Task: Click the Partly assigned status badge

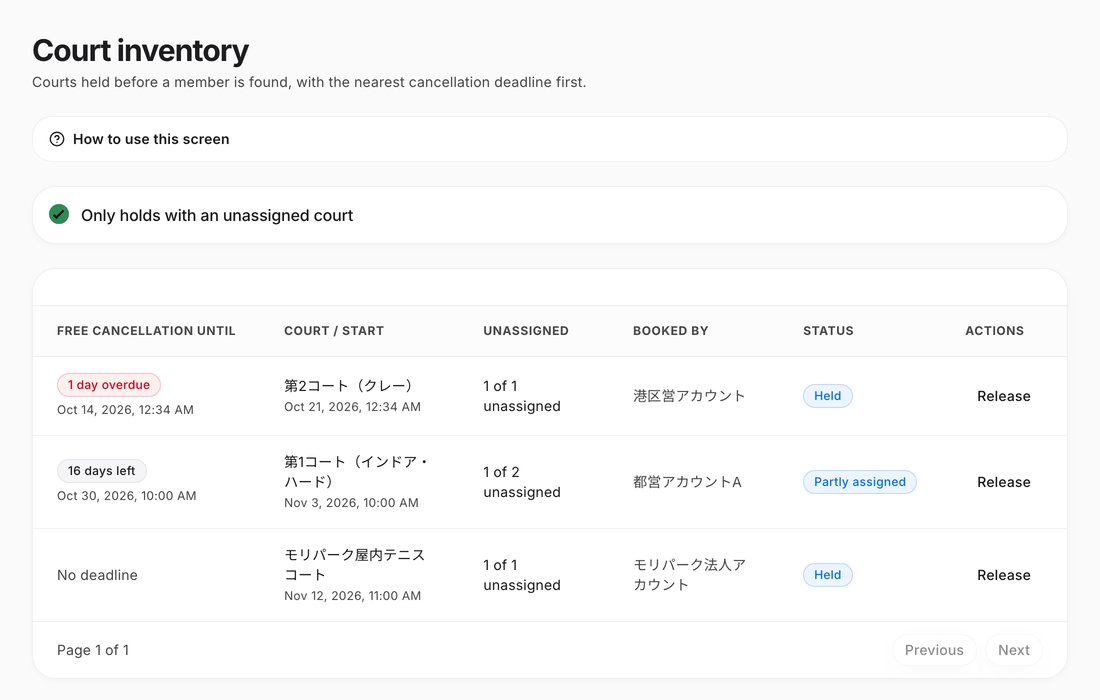Action: [859, 482]
